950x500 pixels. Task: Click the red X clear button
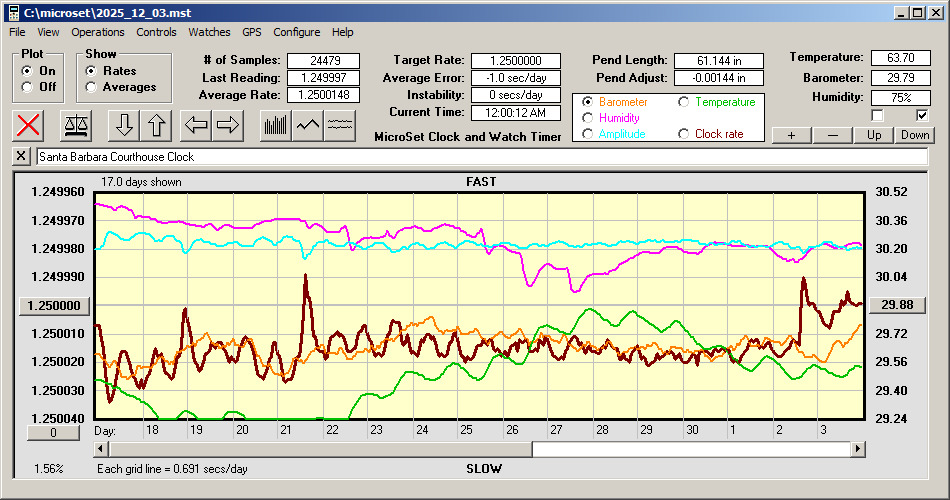[x=29, y=125]
